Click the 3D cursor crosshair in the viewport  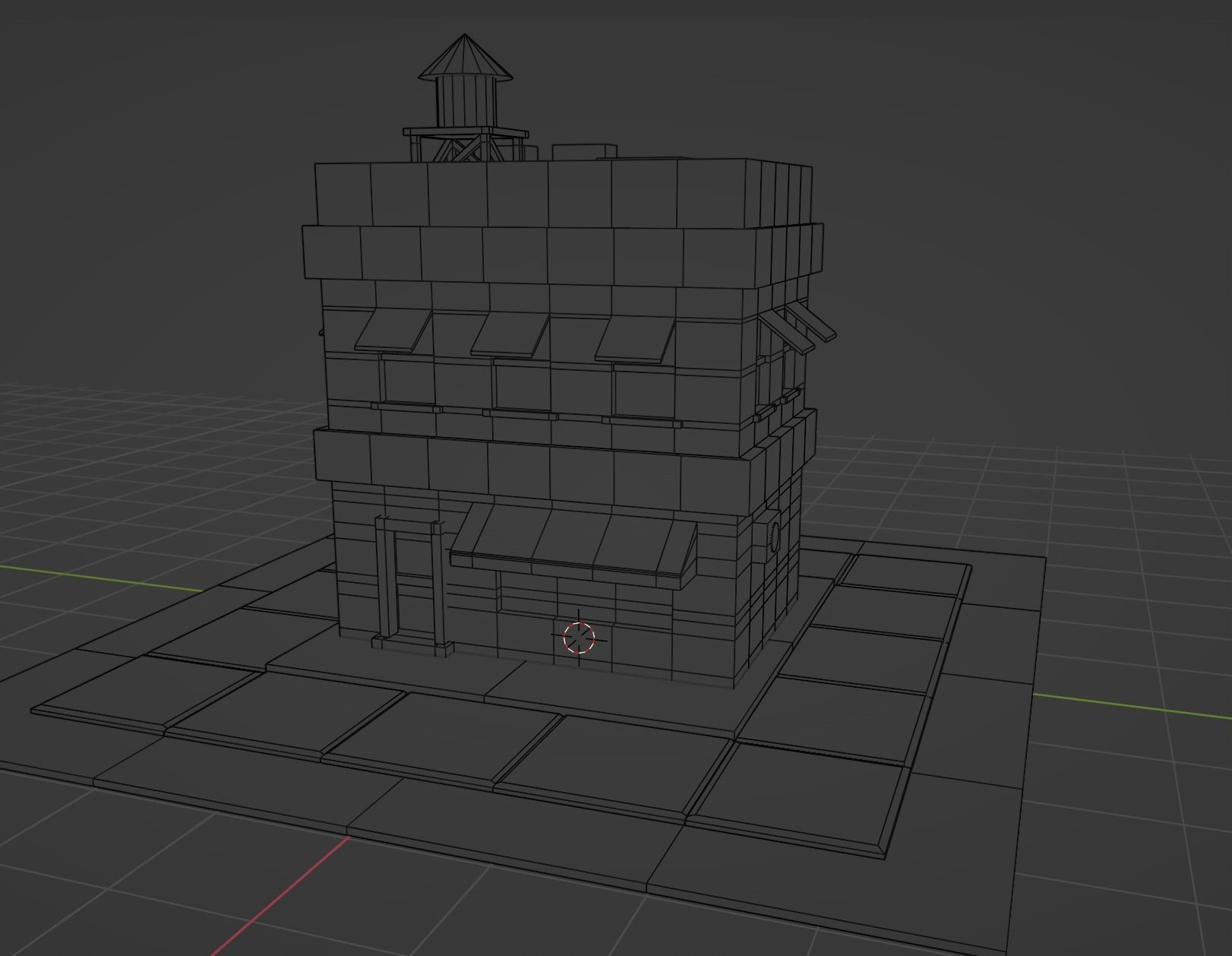tap(580, 638)
